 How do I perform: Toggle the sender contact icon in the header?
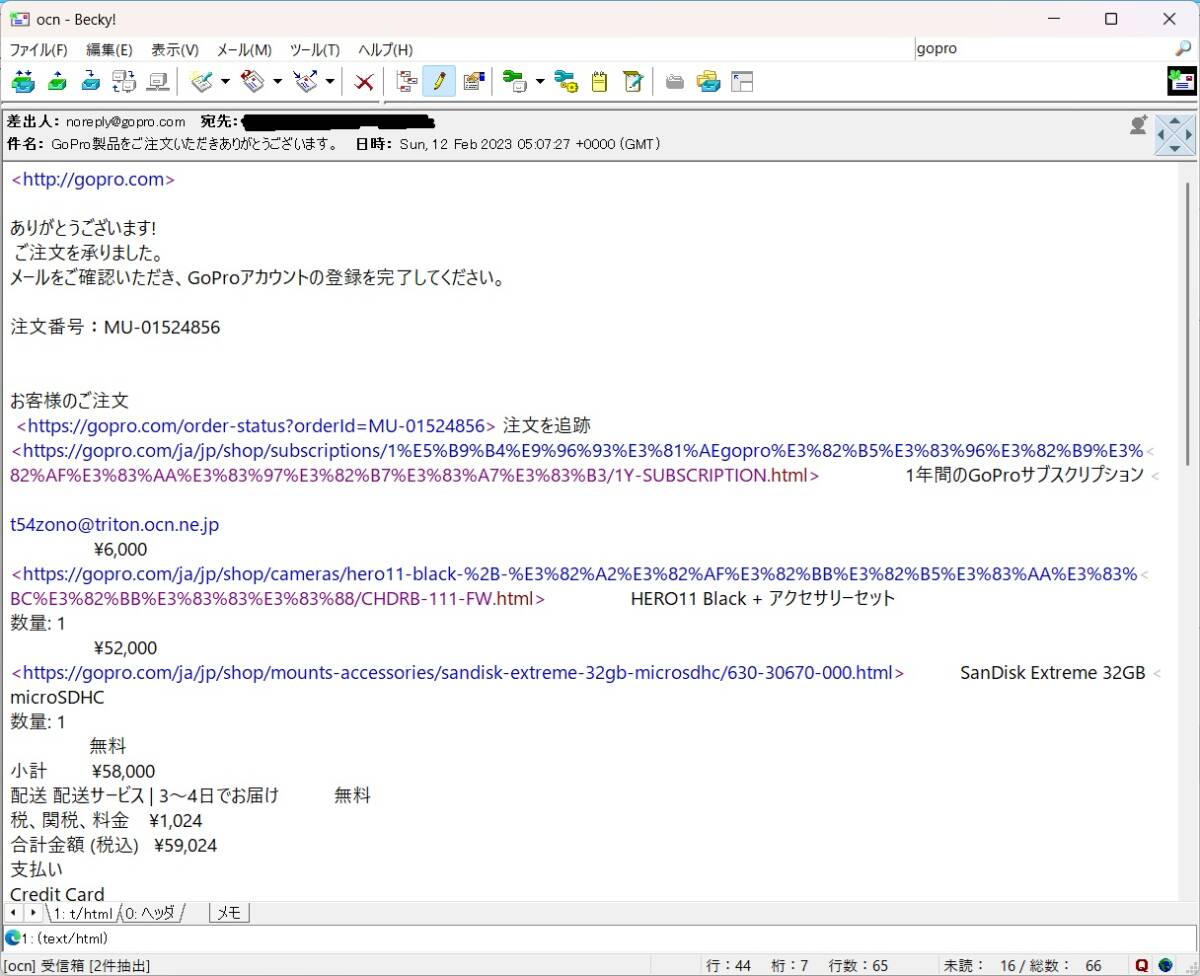pos(1137,124)
